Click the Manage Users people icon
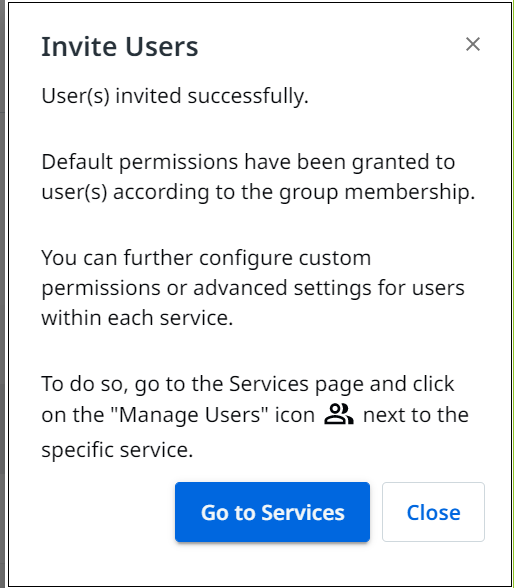 click(x=339, y=414)
